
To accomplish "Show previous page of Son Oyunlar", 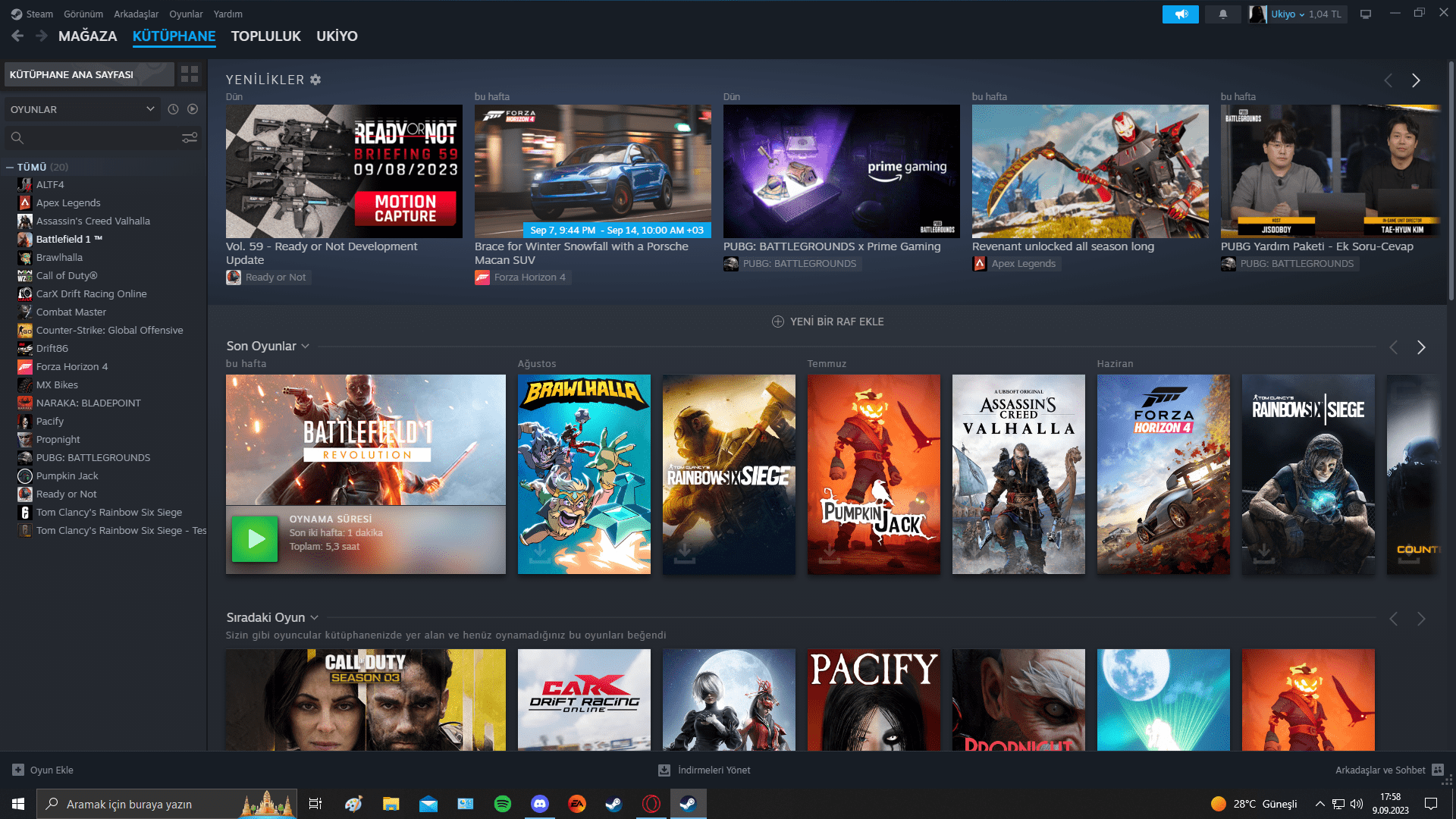I will [x=1393, y=347].
